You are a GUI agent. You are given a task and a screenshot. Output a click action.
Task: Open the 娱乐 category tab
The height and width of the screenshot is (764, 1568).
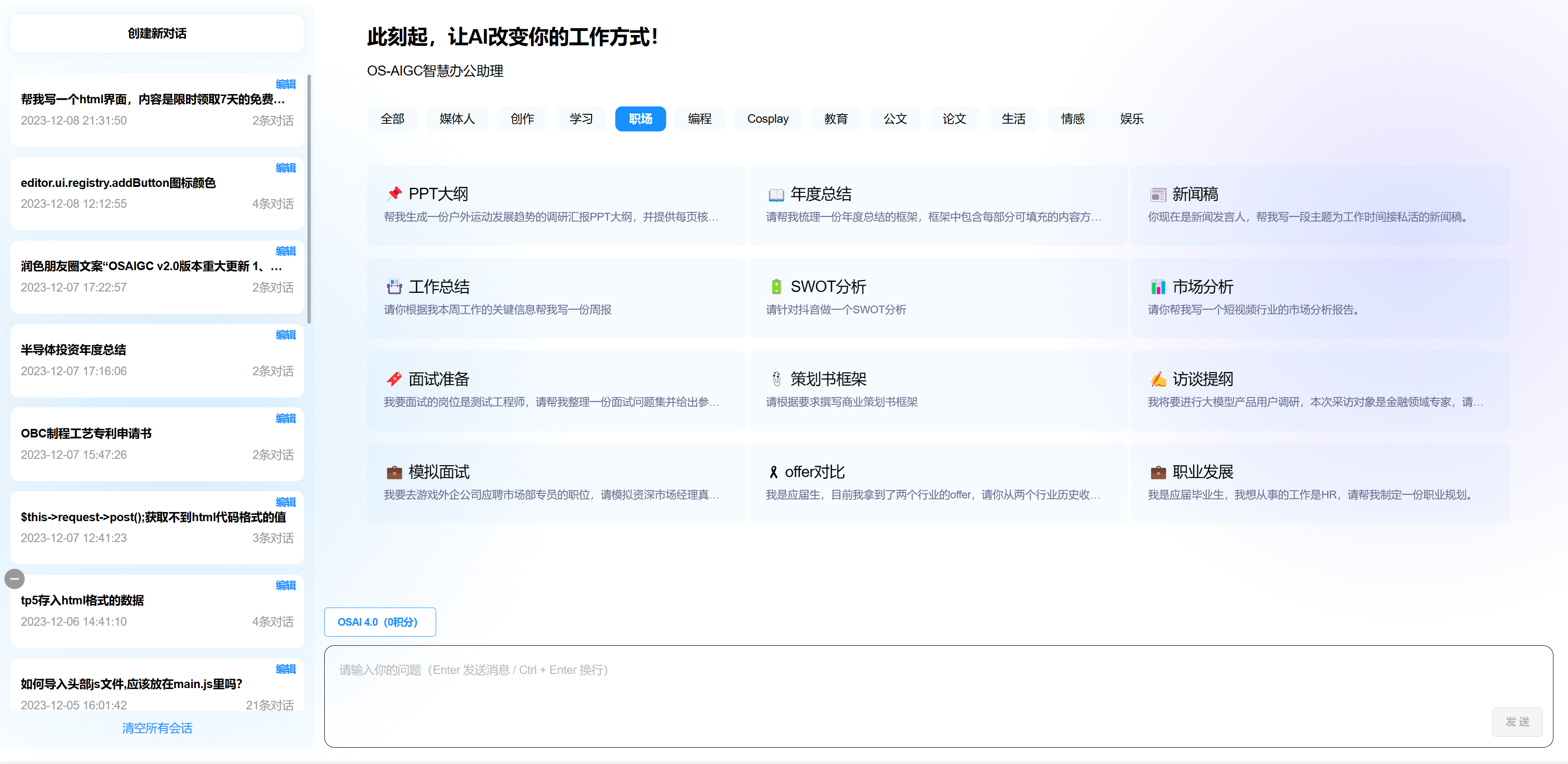pos(1131,119)
